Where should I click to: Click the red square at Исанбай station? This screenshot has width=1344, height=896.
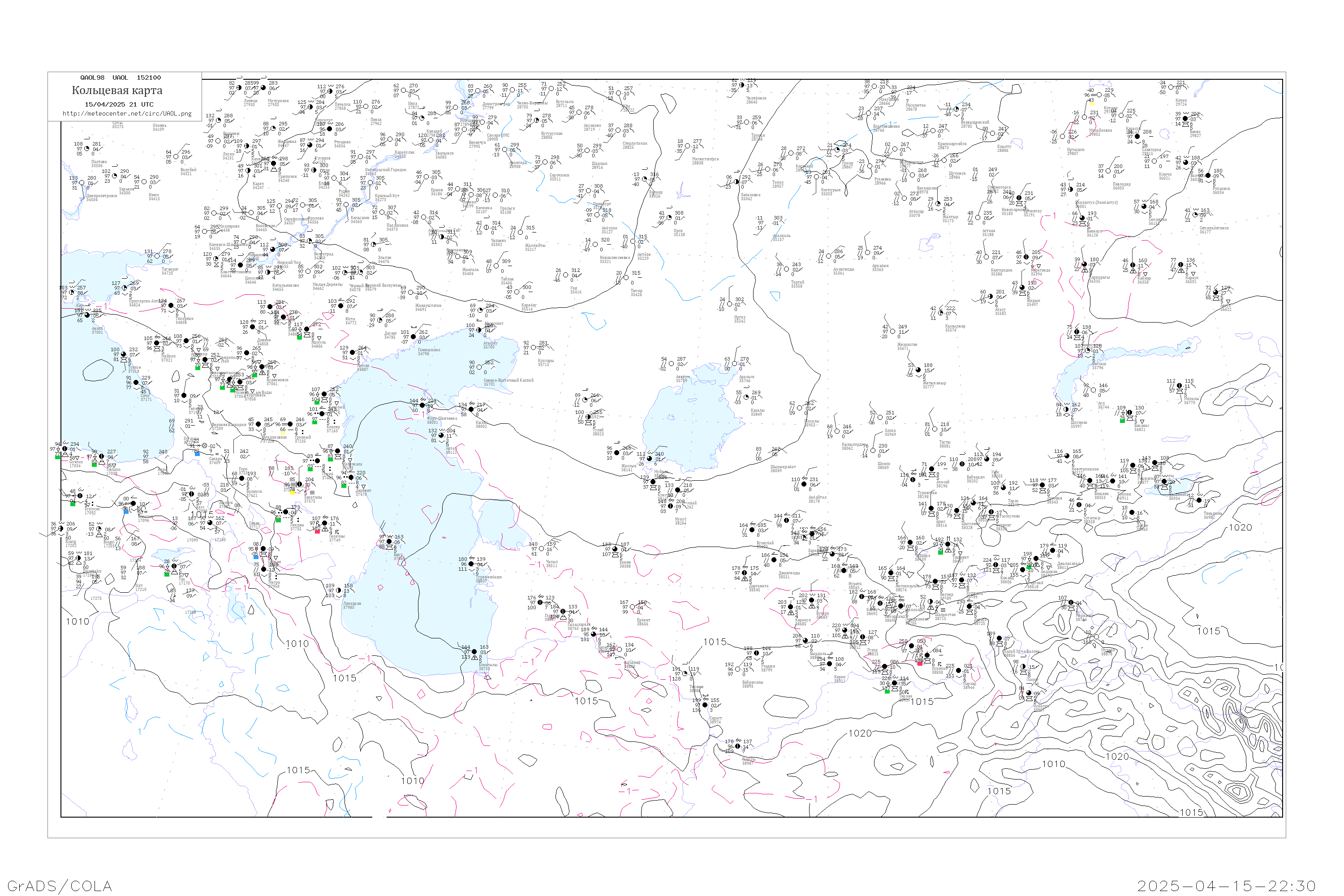tap(919, 663)
